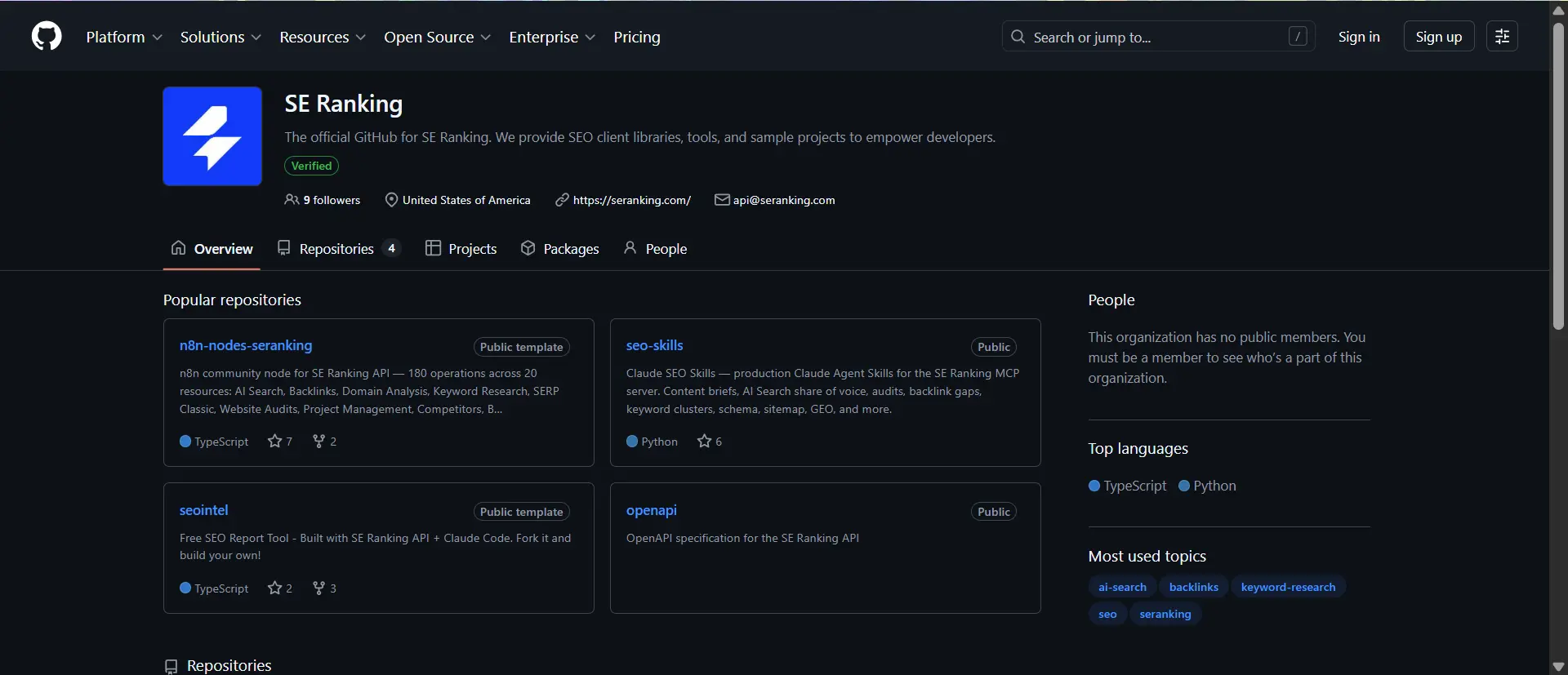Click the link icon beside seranking.com URL
The image size is (1568, 675).
(x=562, y=200)
